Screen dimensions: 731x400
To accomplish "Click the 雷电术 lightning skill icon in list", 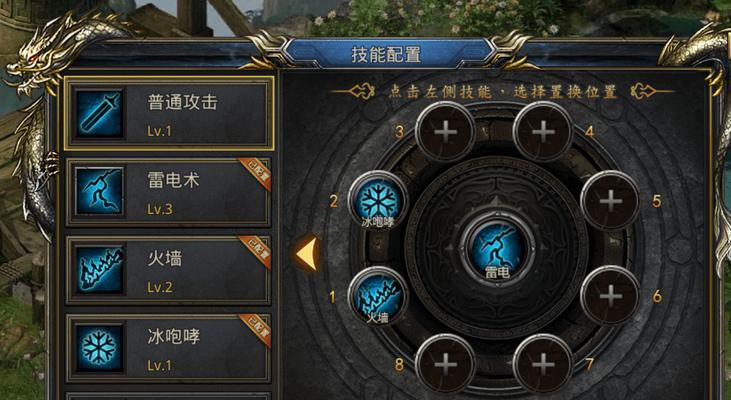I will pyautogui.click(x=99, y=192).
